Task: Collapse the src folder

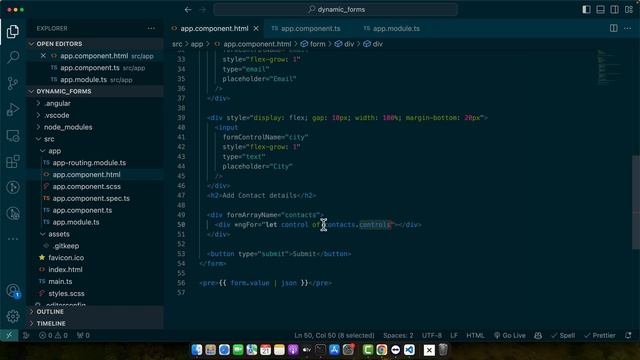Action: tap(96, 139)
